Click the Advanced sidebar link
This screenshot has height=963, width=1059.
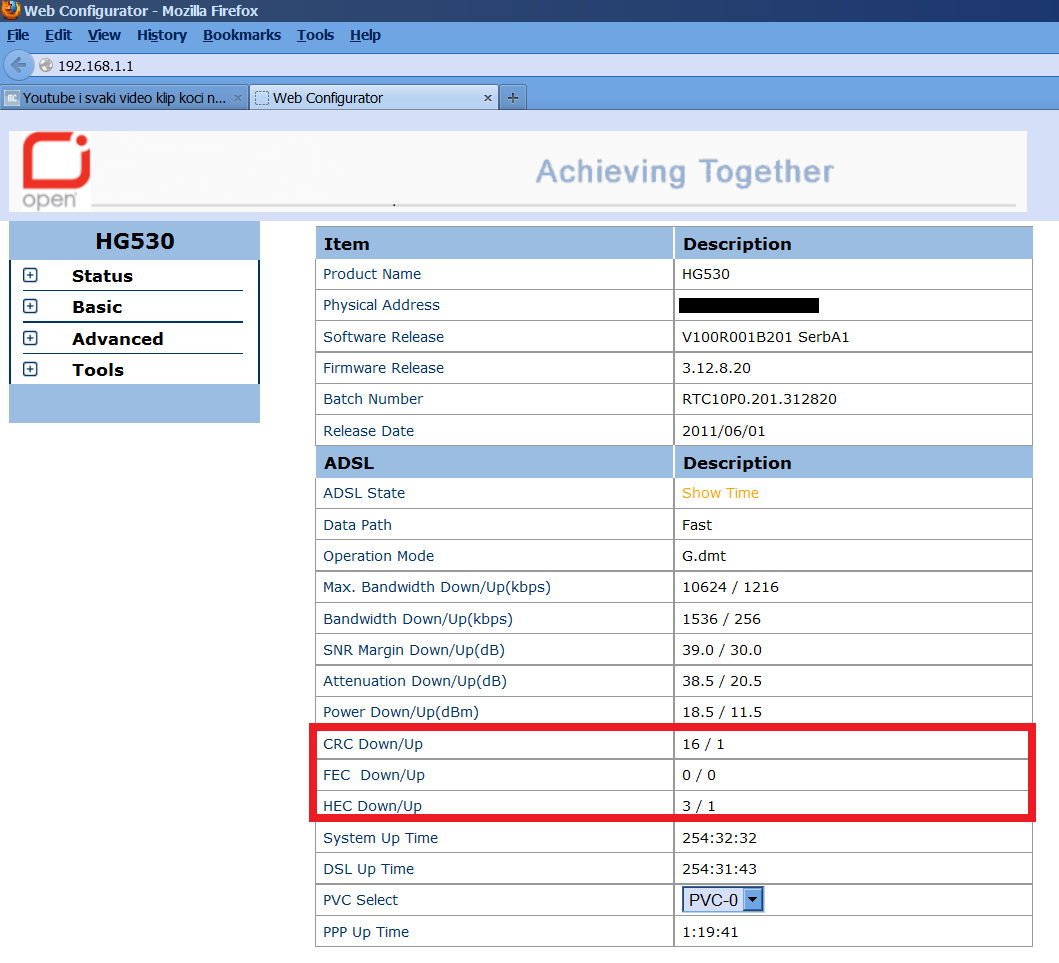(118, 339)
